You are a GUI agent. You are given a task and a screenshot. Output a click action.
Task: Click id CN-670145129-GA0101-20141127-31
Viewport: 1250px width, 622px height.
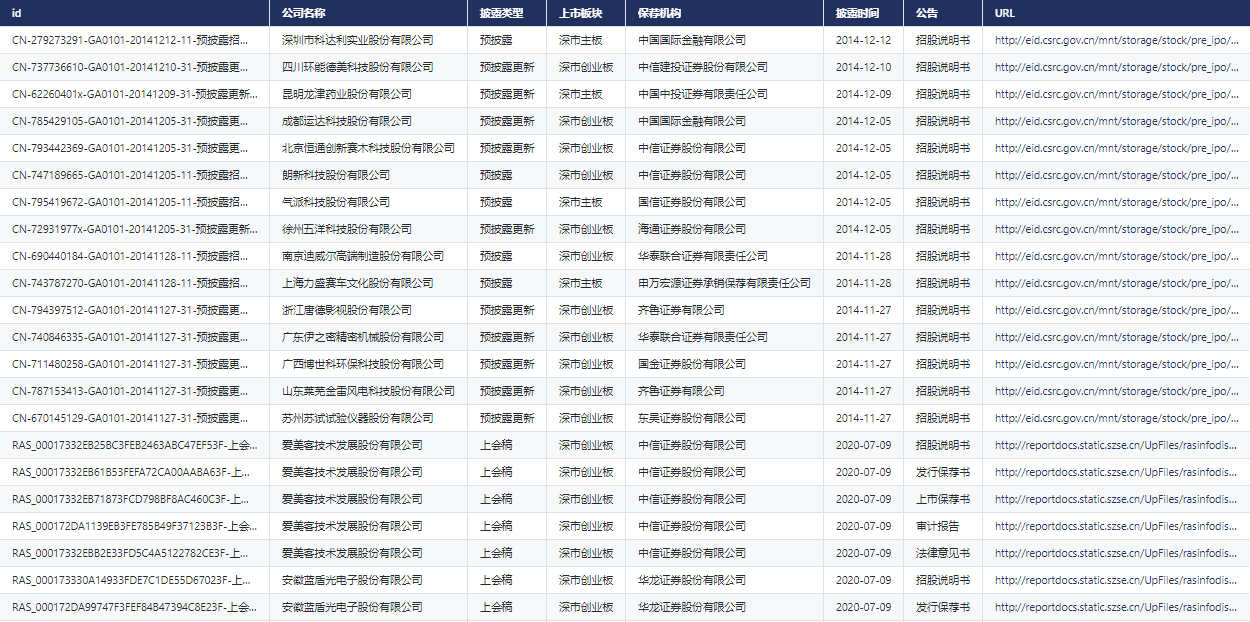tap(130, 418)
